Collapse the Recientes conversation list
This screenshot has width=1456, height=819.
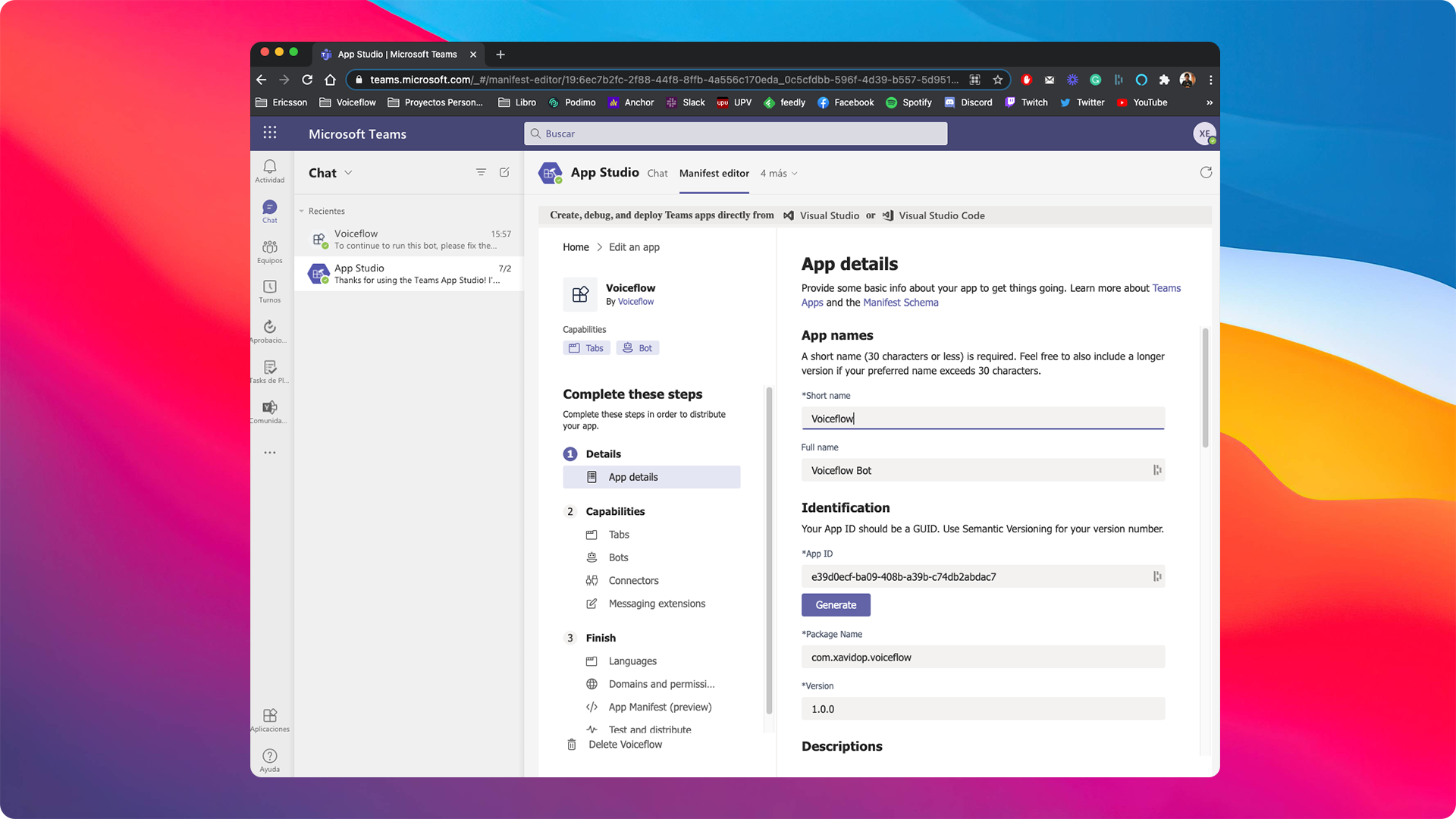point(300,211)
